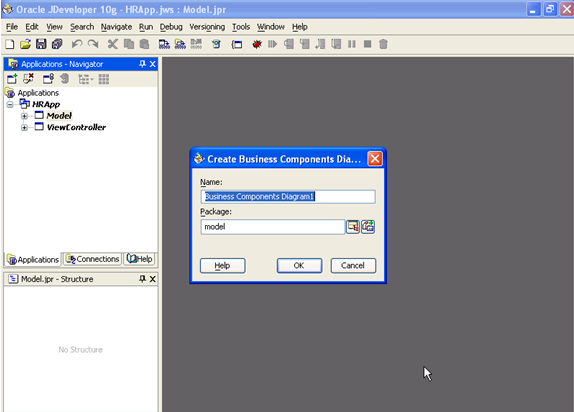
Task: Open the Tools menu
Action: pos(241,27)
